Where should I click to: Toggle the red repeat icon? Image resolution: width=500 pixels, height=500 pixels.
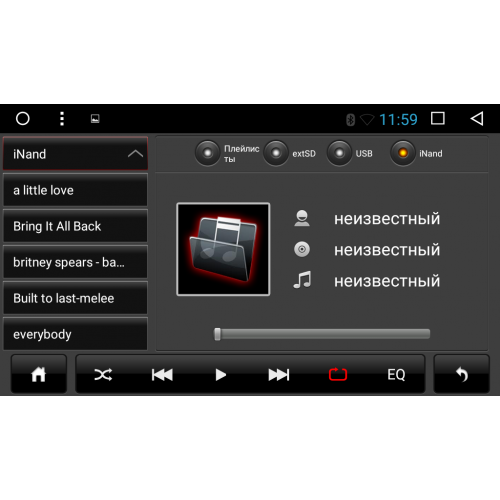pyautogui.click(x=338, y=374)
